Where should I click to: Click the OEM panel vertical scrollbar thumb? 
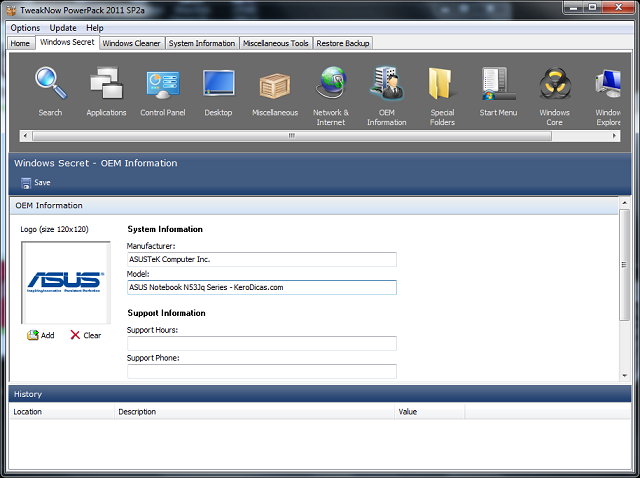click(624, 265)
